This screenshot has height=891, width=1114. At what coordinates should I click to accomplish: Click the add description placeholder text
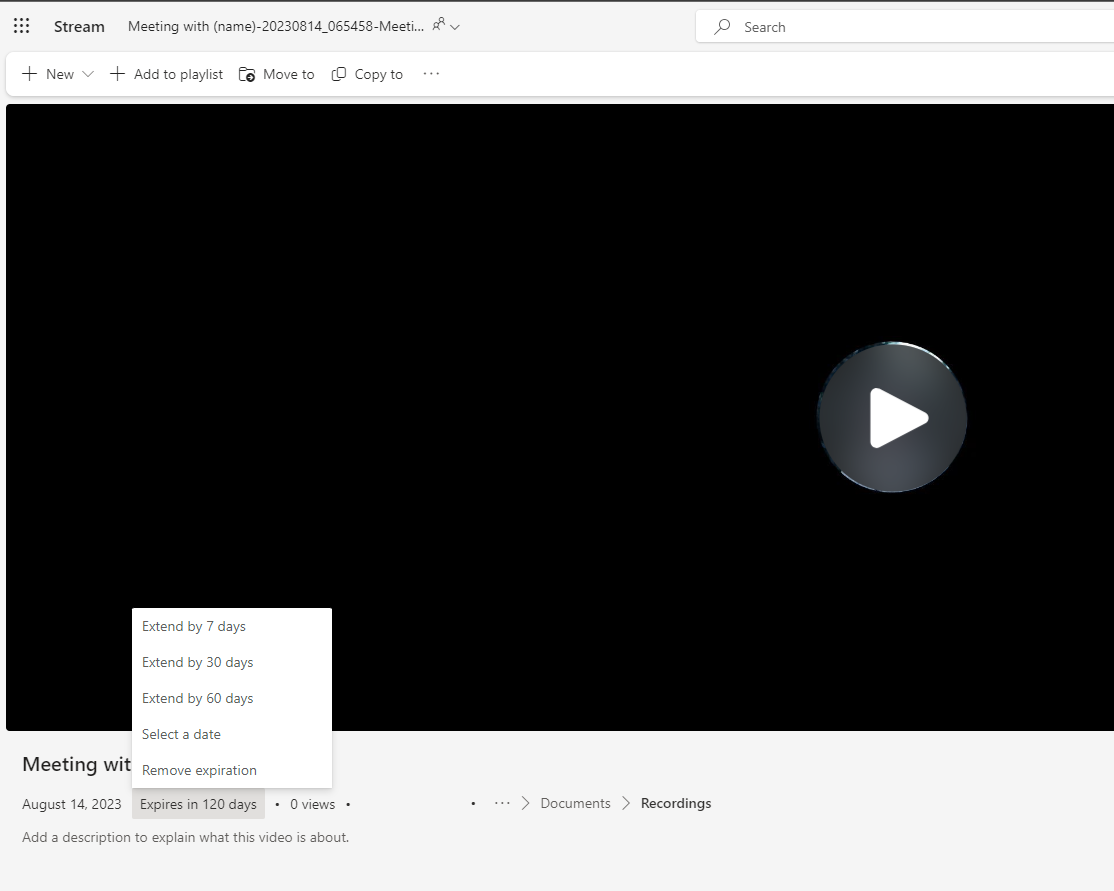tap(185, 837)
